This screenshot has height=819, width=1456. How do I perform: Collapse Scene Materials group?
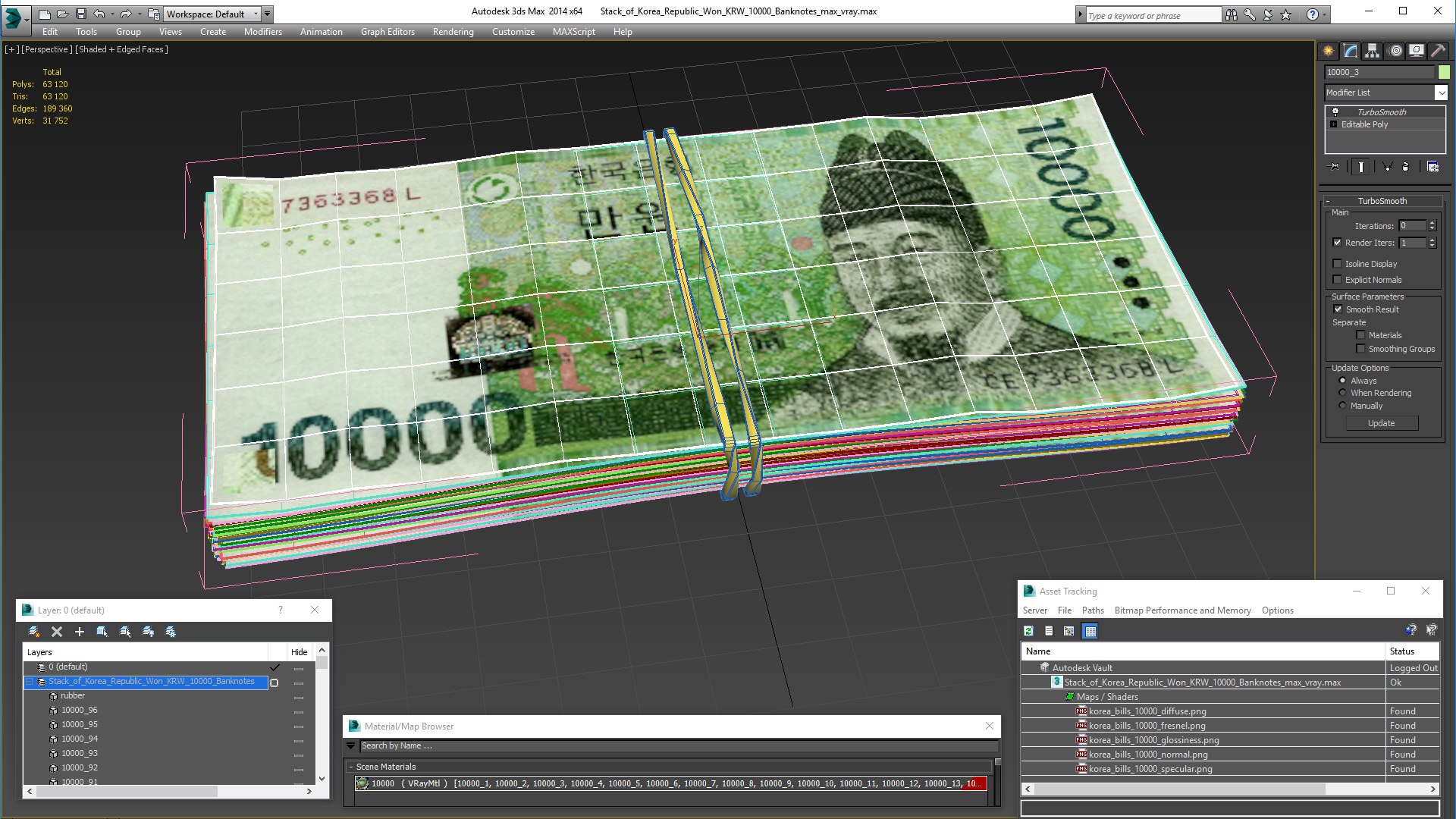click(350, 767)
